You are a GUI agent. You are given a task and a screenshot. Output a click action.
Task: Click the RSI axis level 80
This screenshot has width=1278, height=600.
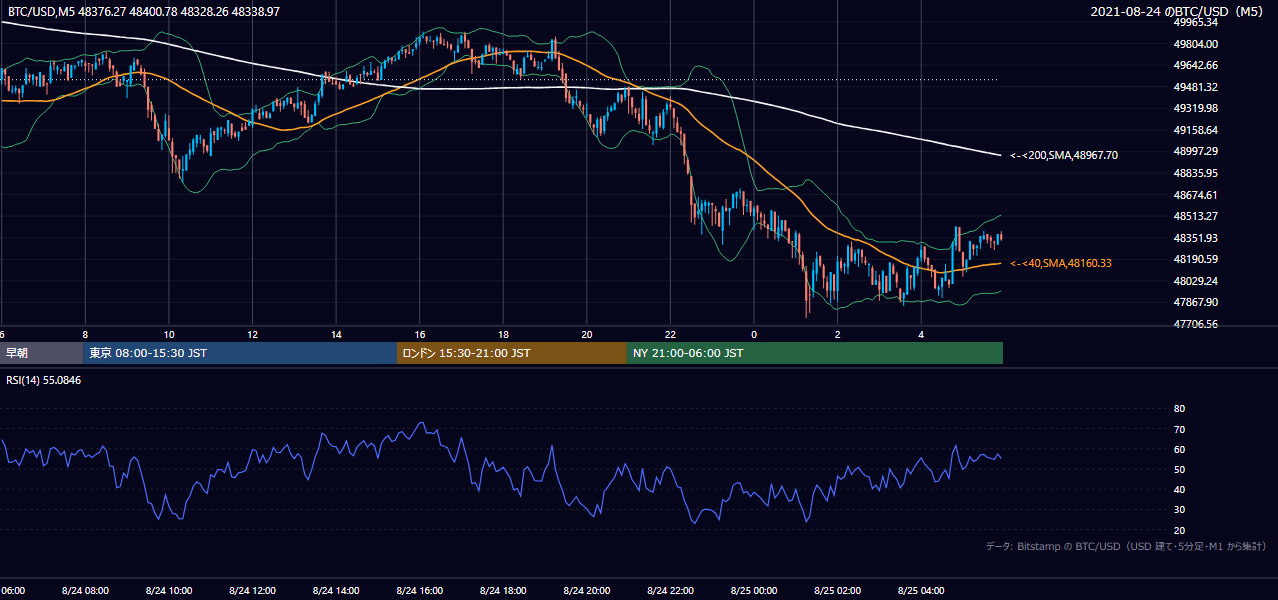point(1179,409)
